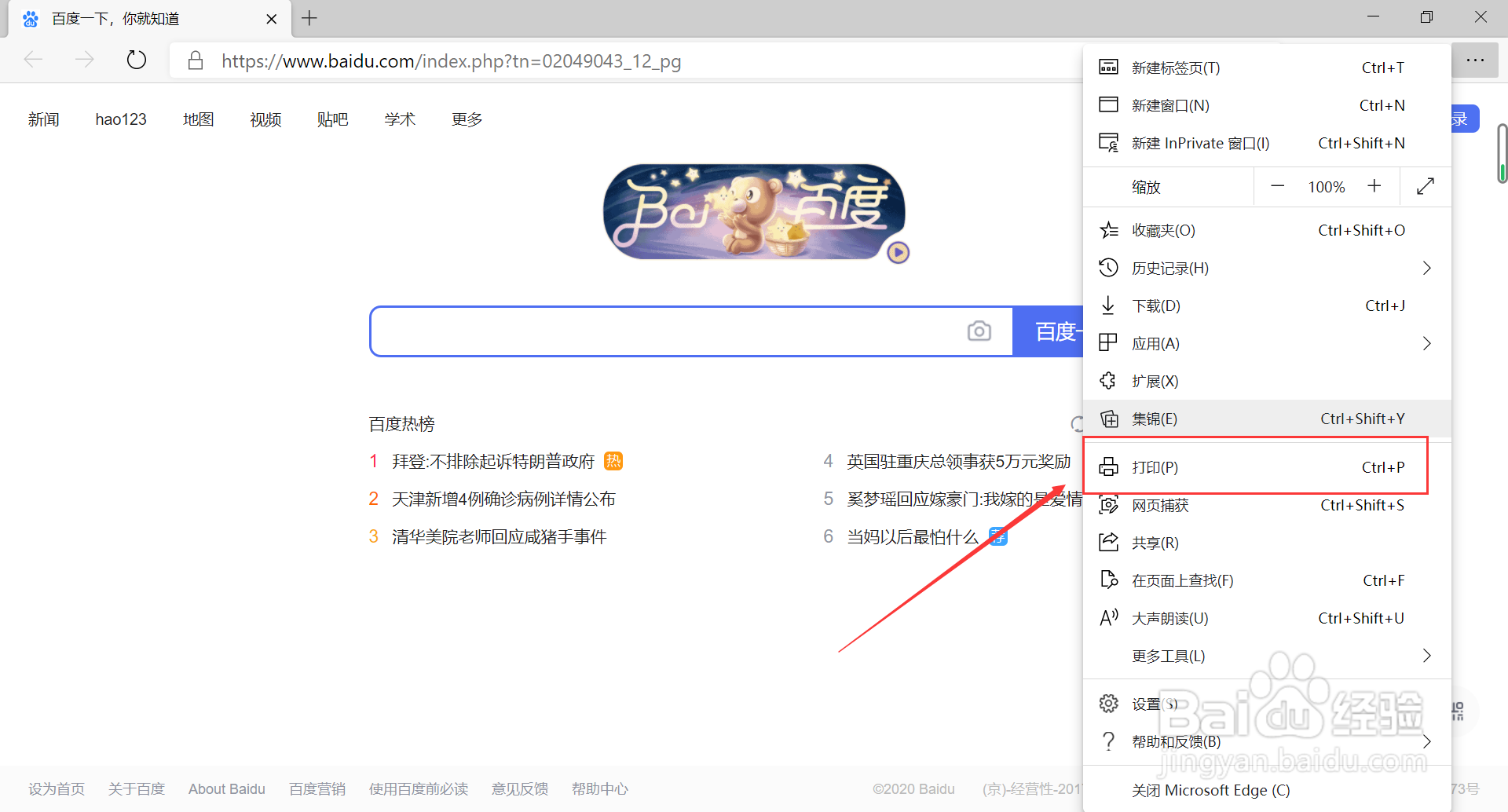Open hot item 清华美院老师回应咸猪手事件
The height and width of the screenshot is (812, 1508).
[499, 537]
